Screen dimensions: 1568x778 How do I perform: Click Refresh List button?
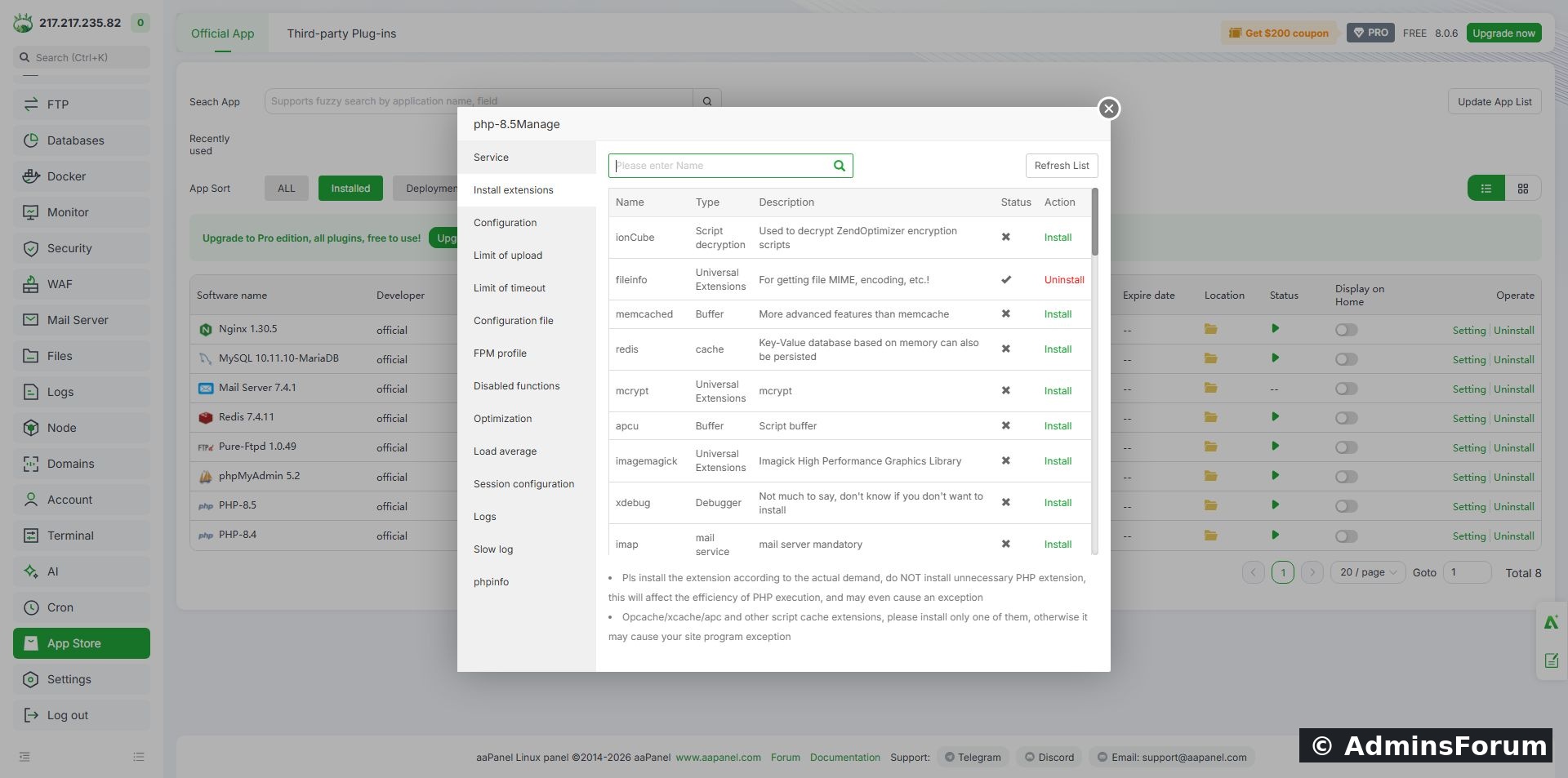click(1062, 166)
